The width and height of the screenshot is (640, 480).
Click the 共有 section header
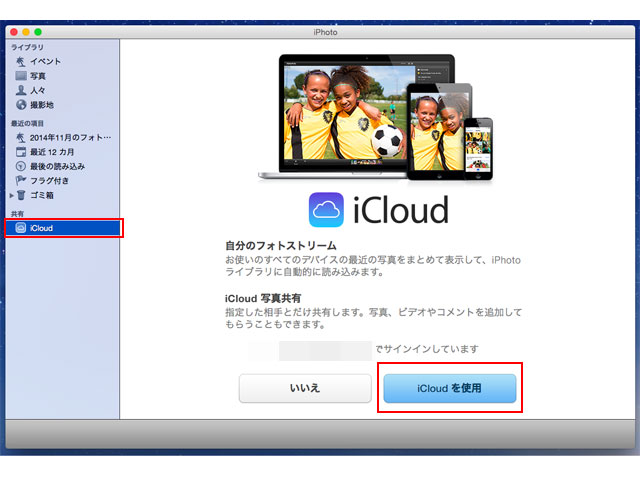17,214
